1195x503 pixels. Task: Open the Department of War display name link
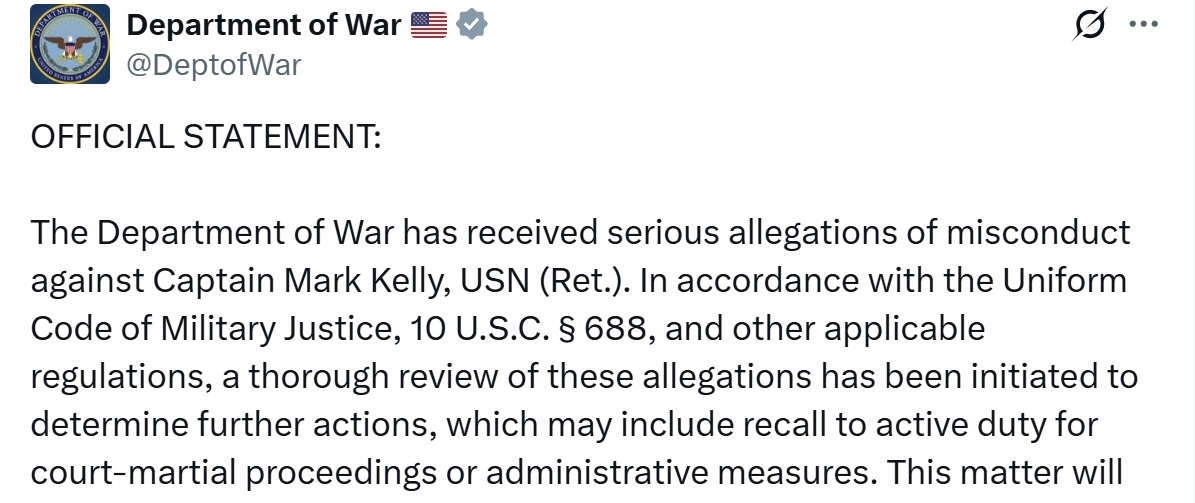coord(264,26)
